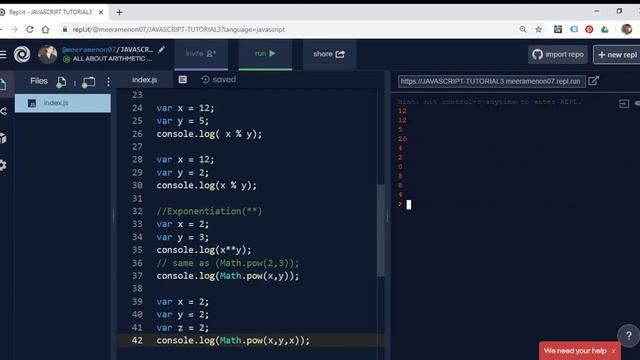Open the Files sidebar icon
The image size is (640, 360).
click(3, 84)
